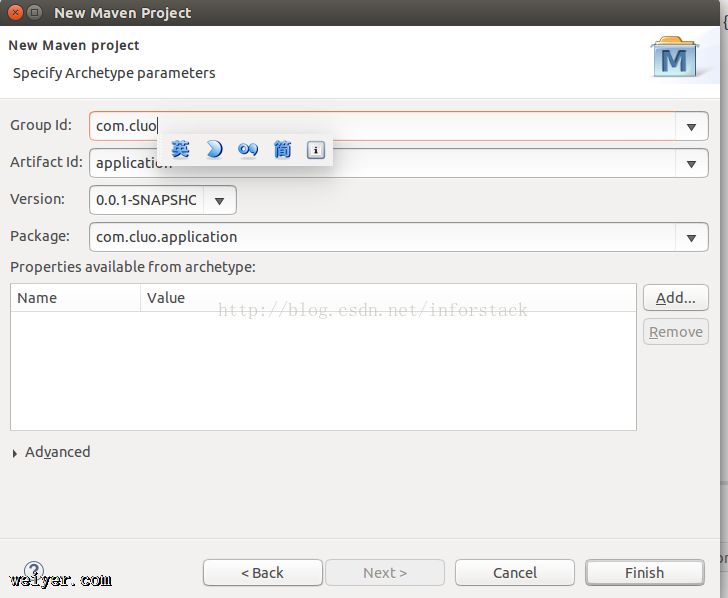Click the Name column header
The height and width of the screenshot is (598, 728).
click(x=75, y=298)
